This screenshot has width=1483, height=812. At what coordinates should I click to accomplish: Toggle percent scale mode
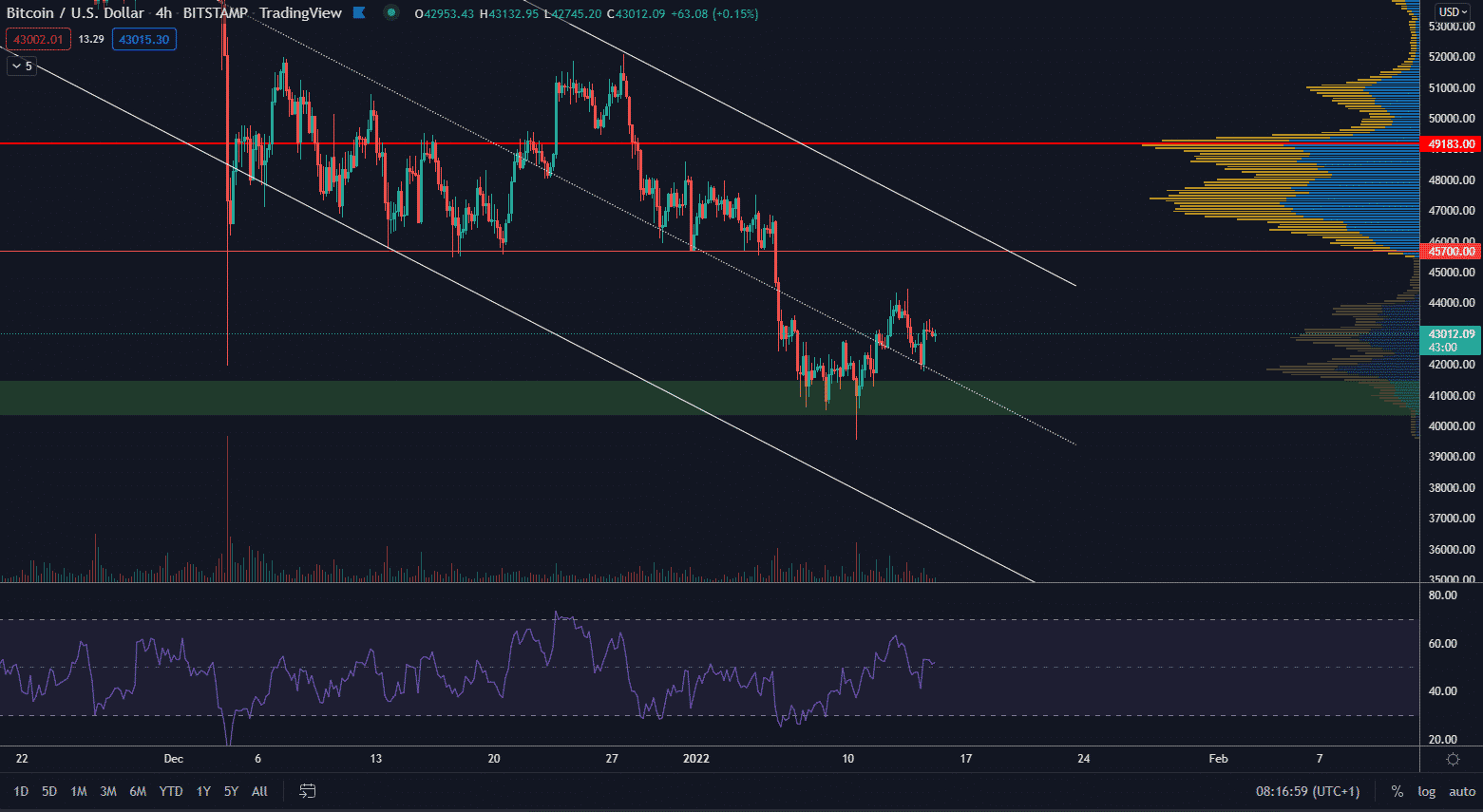pos(1397,791)
